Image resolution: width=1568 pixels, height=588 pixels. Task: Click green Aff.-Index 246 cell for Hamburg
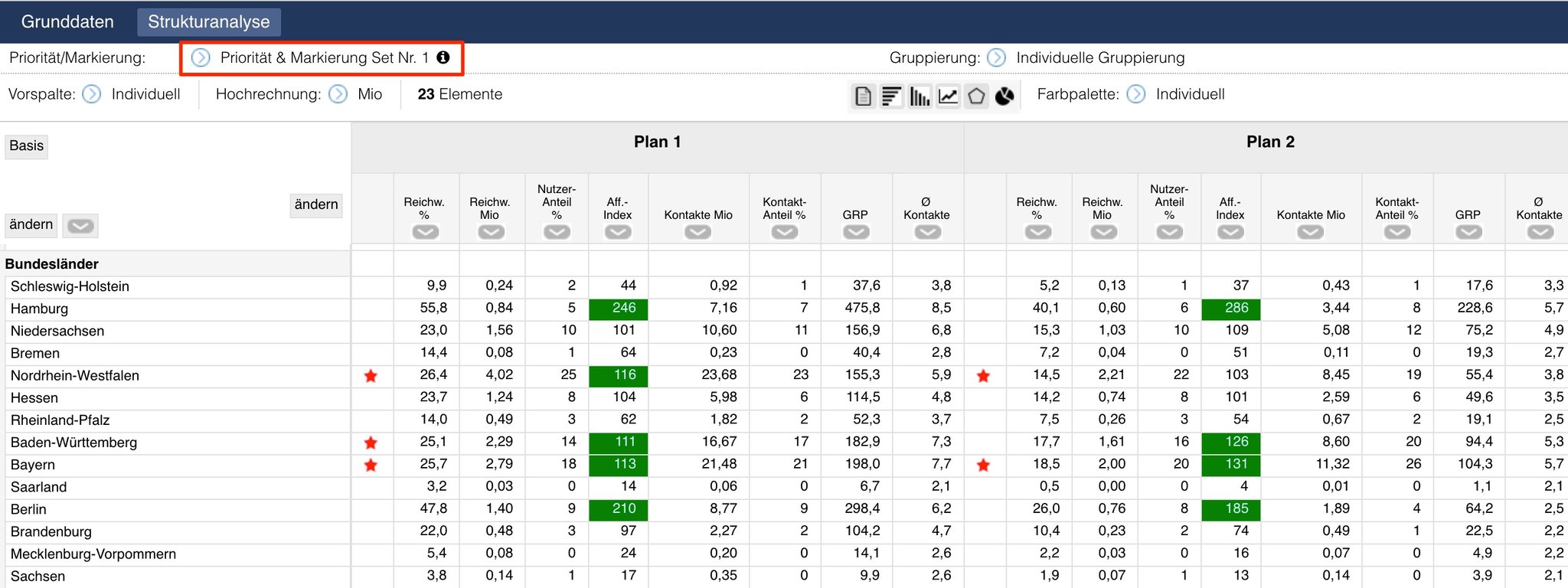pyautogui.click(x=619, y=309)
